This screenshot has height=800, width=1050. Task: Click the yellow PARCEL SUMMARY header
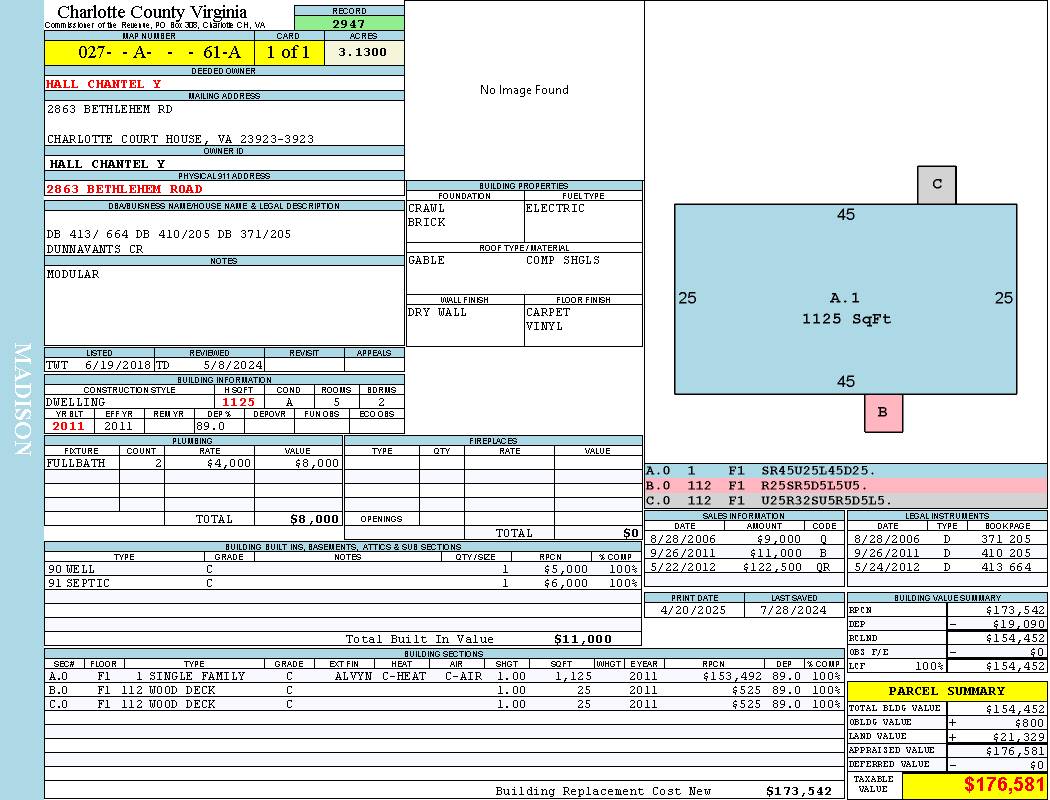946,691
